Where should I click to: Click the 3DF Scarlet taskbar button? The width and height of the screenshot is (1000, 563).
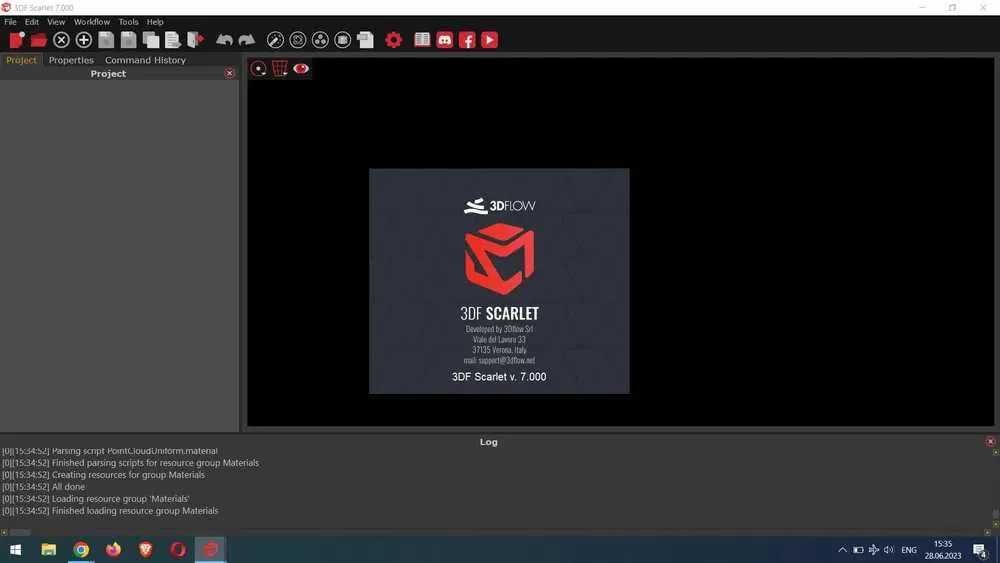(210, 550)
